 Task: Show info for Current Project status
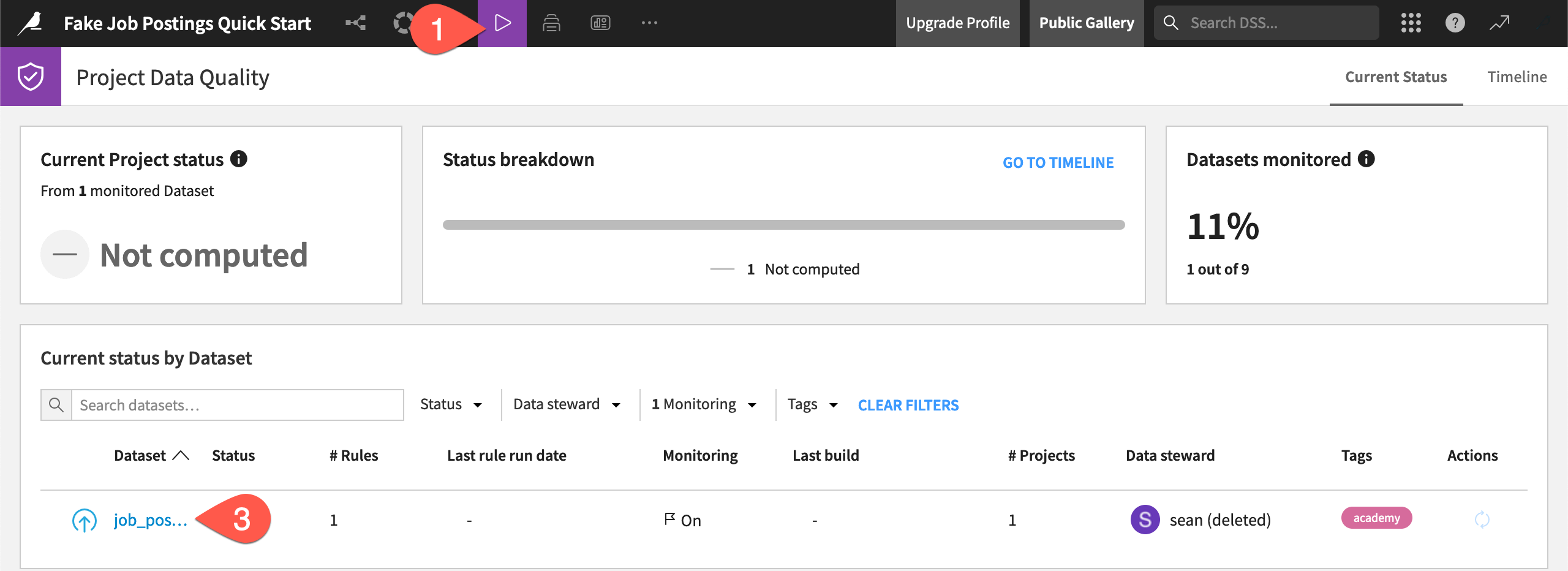pos(238,159)
